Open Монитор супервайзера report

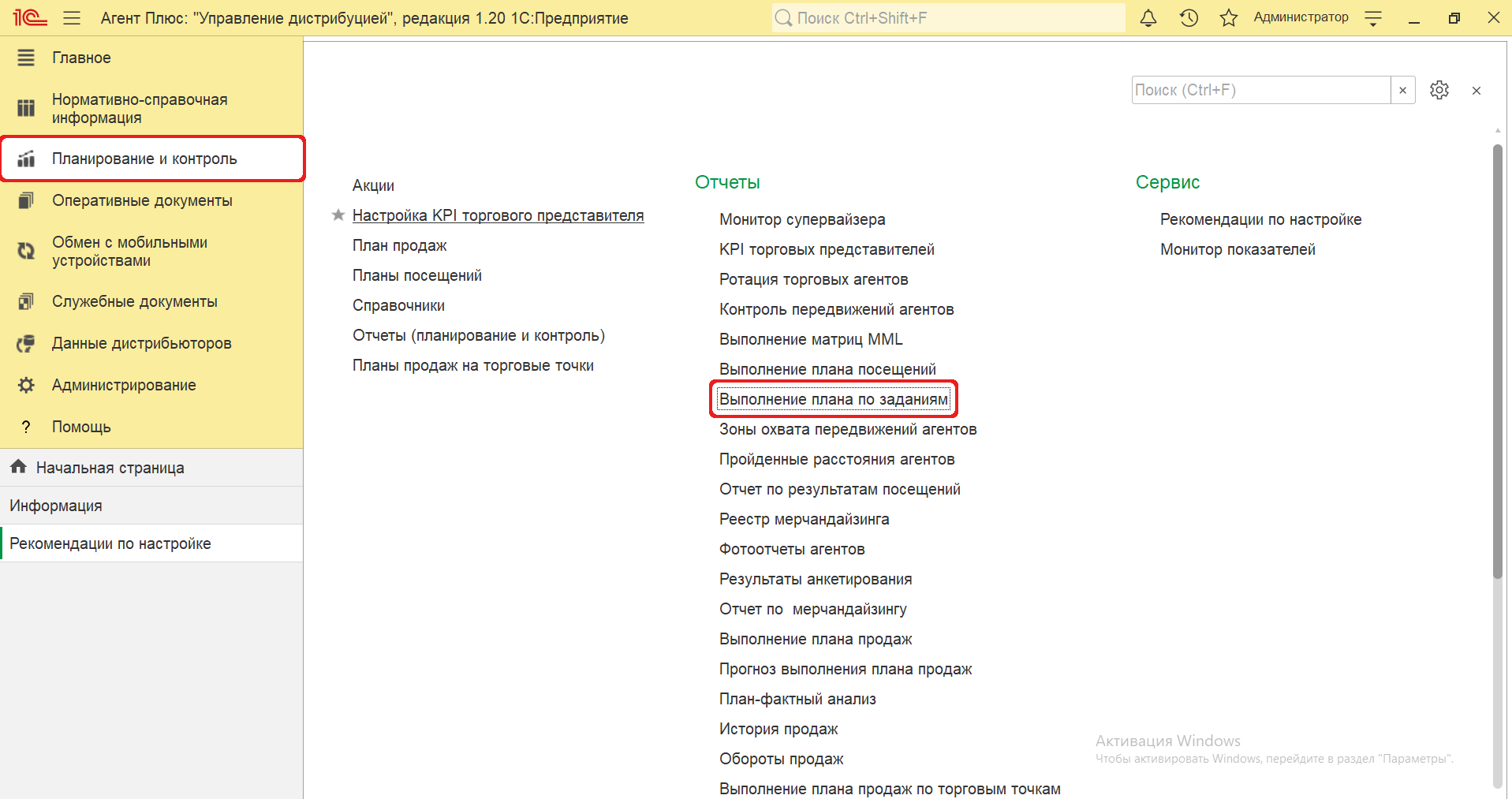(x=802, y=219)
